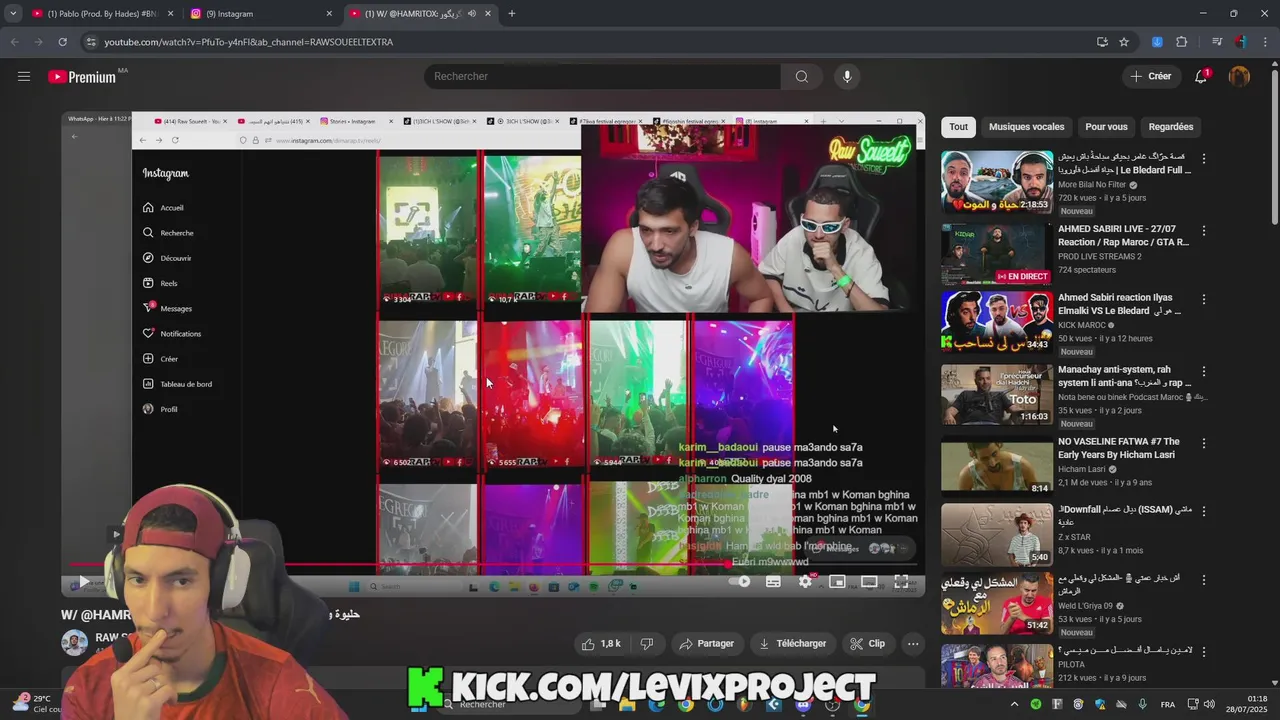Close the Pablo (Prod. By Hades) tab
Viewport: 1280px width, 720px height.
click(x=170, y=14)
